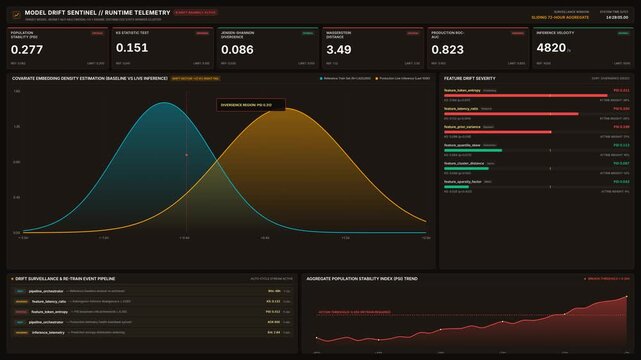Click green status badge on Inference Velocity card
641x360 pixels.
tap(623, 33)
